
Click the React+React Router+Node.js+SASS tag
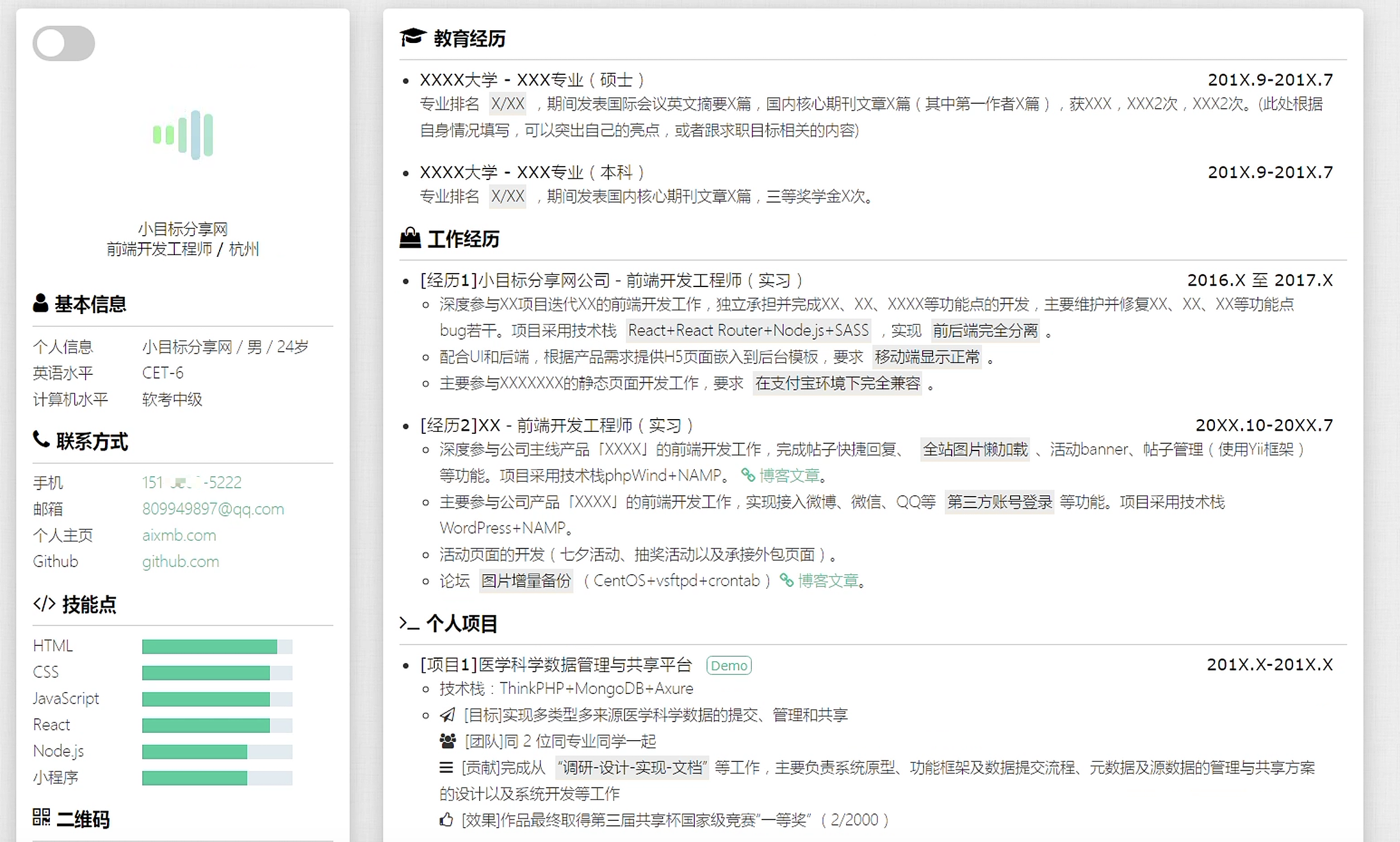point(748,331)
